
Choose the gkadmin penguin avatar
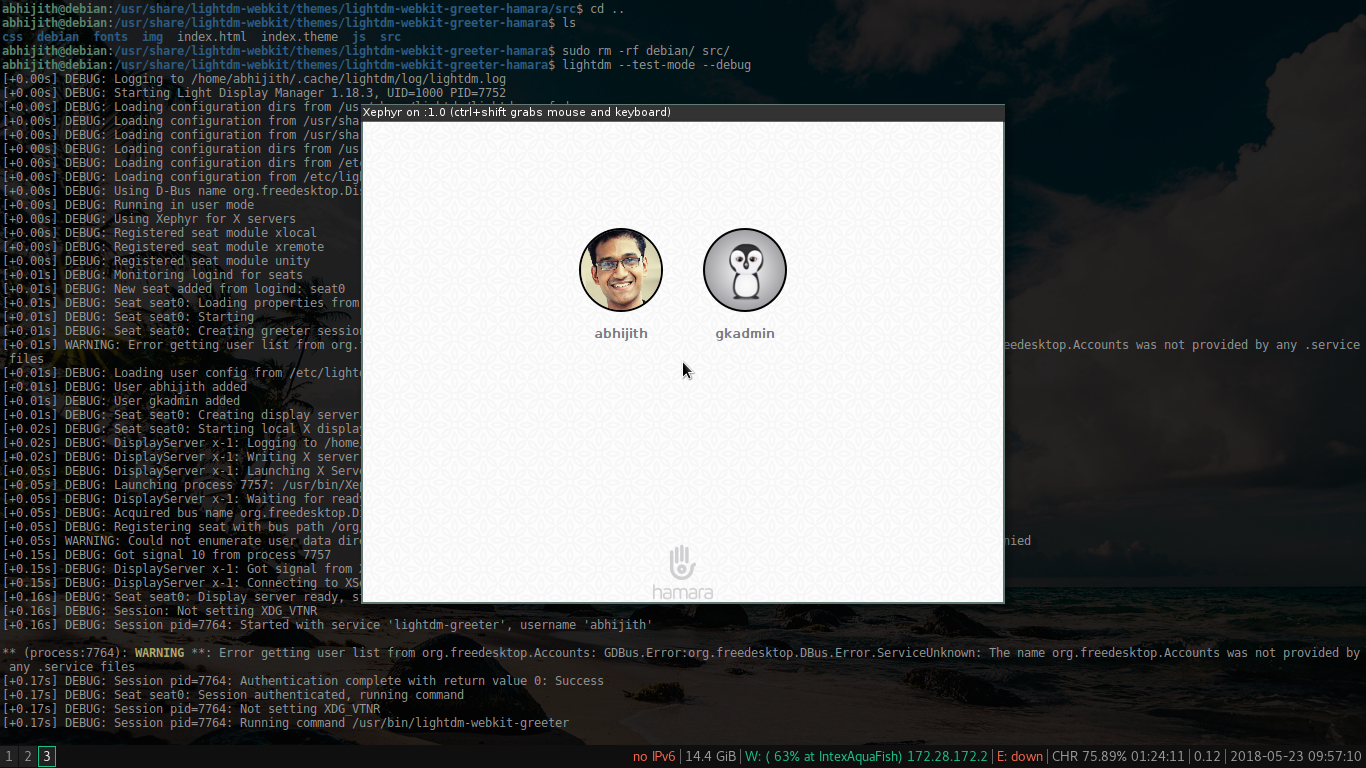tap(745, 270)
